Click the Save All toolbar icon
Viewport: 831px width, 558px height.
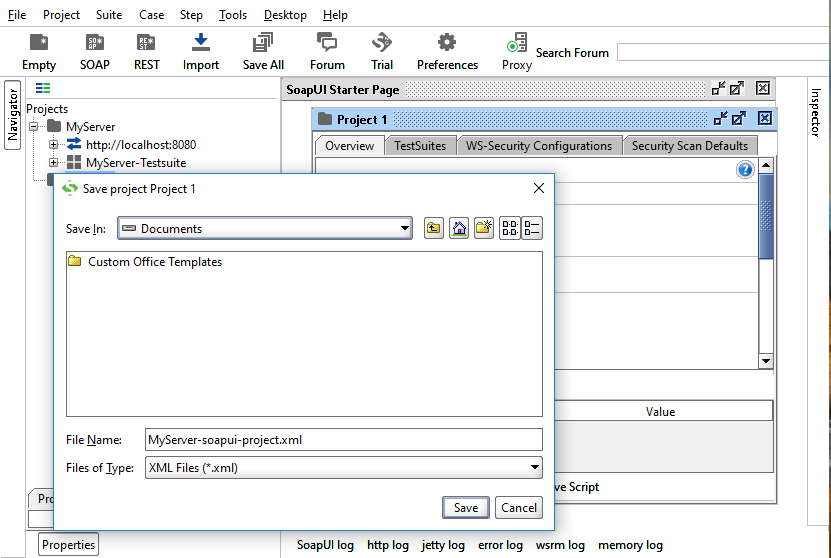coord(263,51)
